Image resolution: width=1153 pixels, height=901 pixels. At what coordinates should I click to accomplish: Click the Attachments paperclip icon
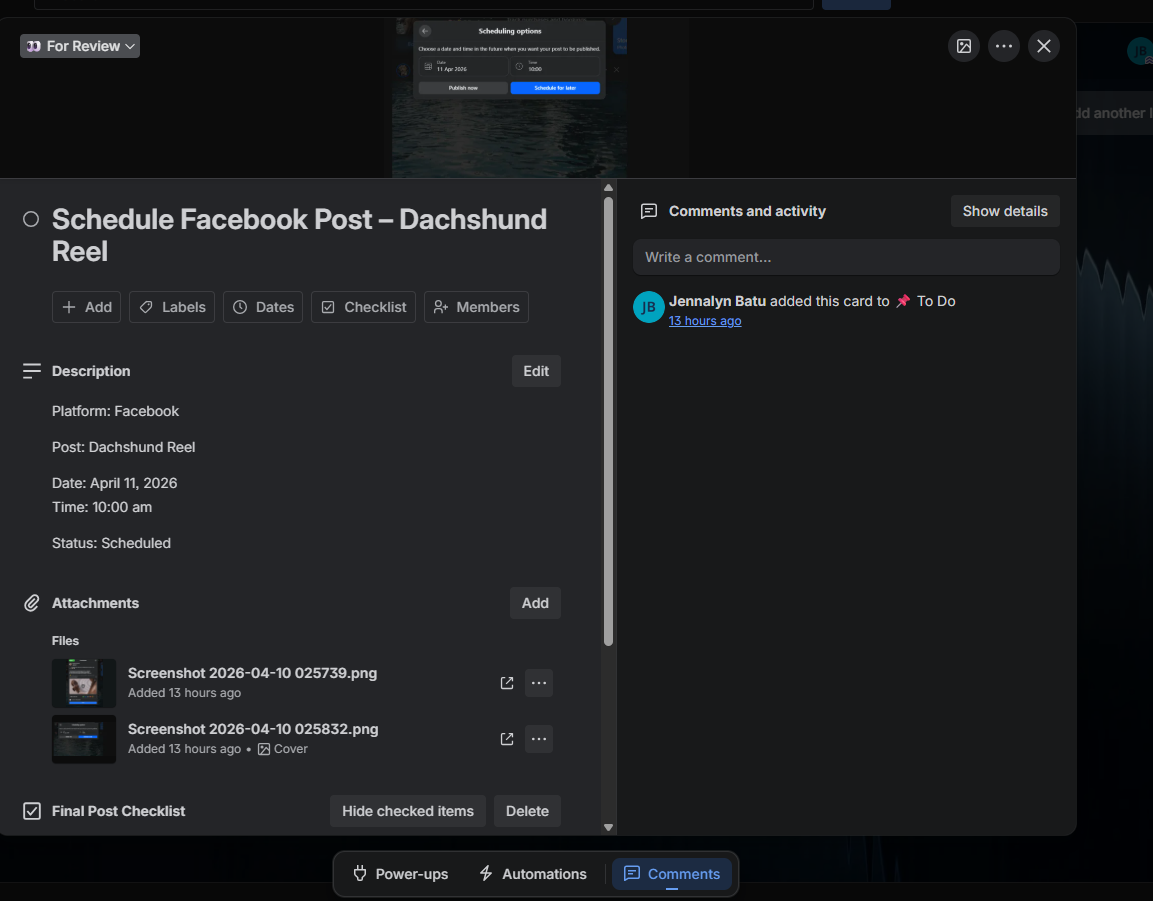click(x=32, y=603)
